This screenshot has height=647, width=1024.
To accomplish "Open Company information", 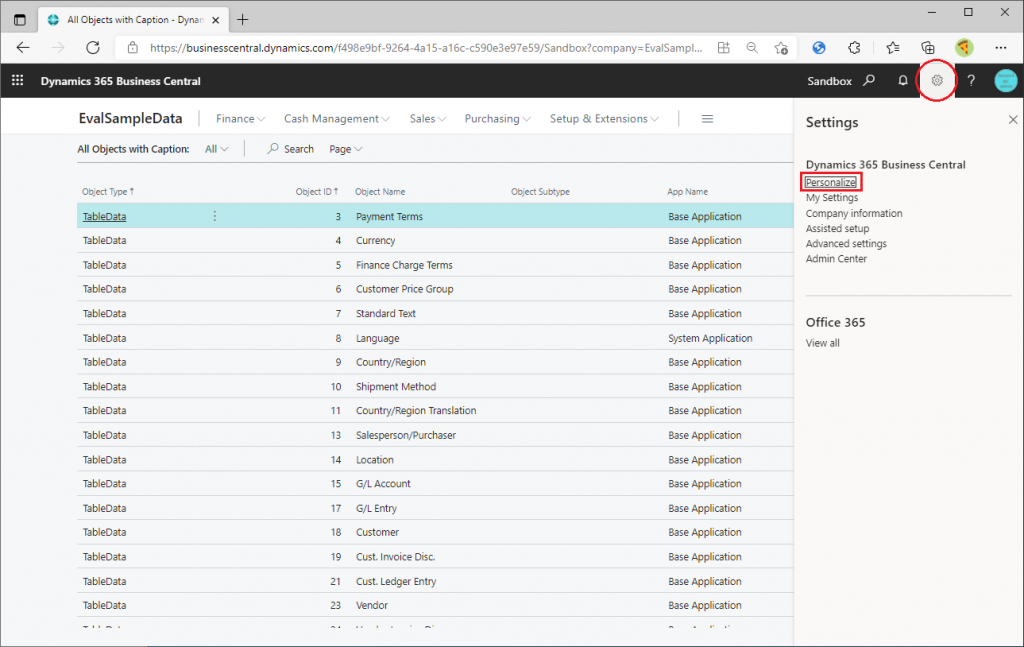I will [854, 213].
